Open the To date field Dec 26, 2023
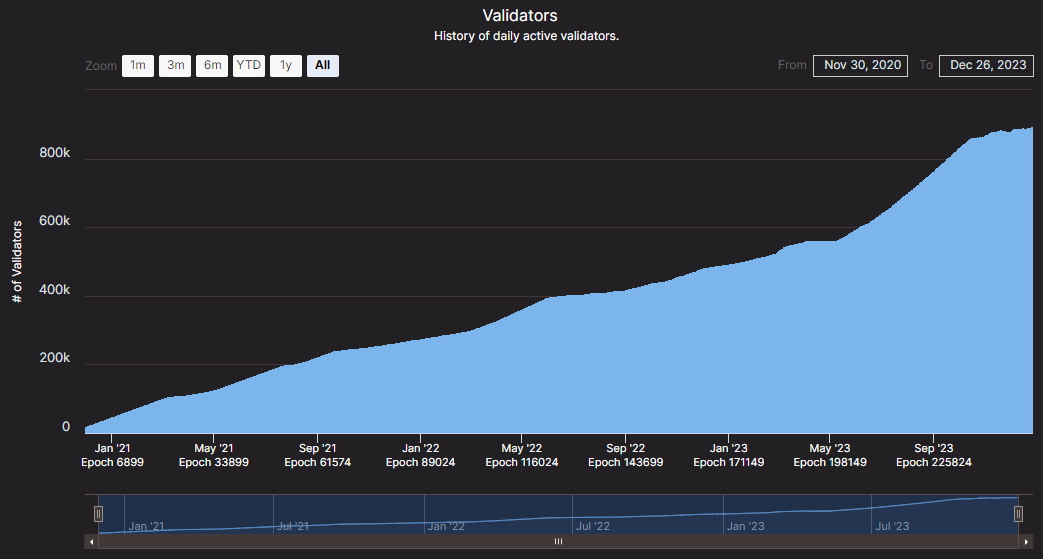 [986, 65]
